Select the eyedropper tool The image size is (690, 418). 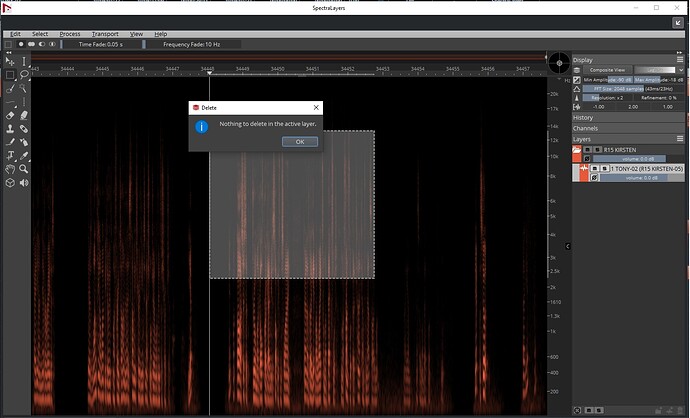[x=24, y=155]
